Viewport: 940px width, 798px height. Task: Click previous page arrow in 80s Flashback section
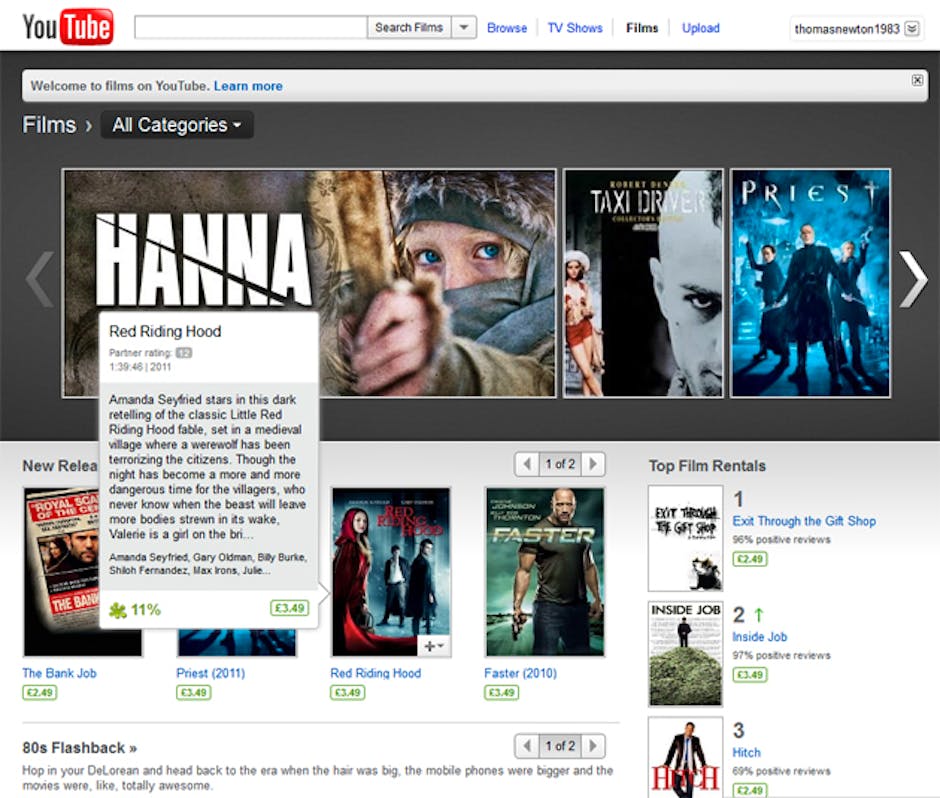pyautogui.click(x=526, y=745)
